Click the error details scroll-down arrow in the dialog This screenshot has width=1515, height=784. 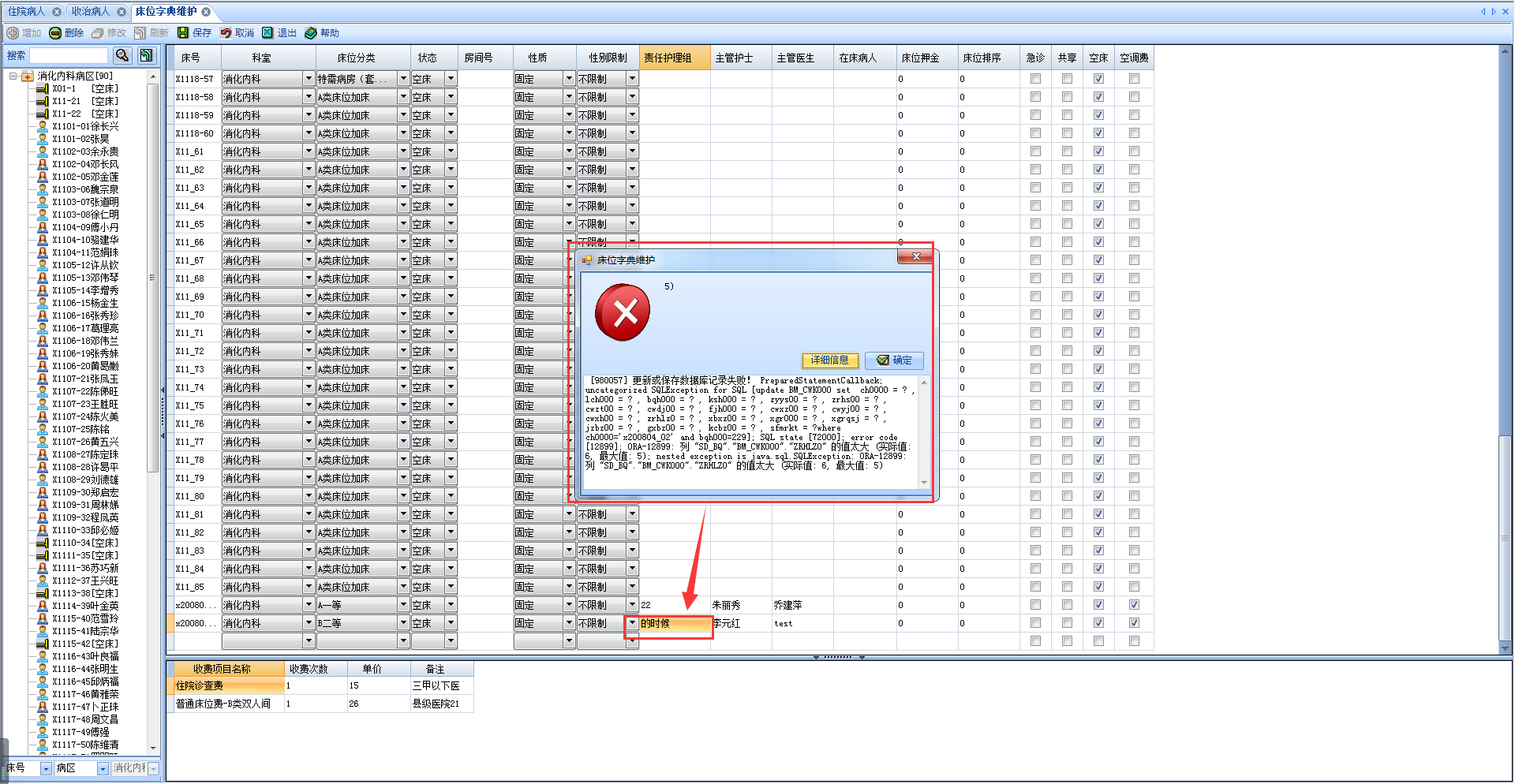(924, 483)
